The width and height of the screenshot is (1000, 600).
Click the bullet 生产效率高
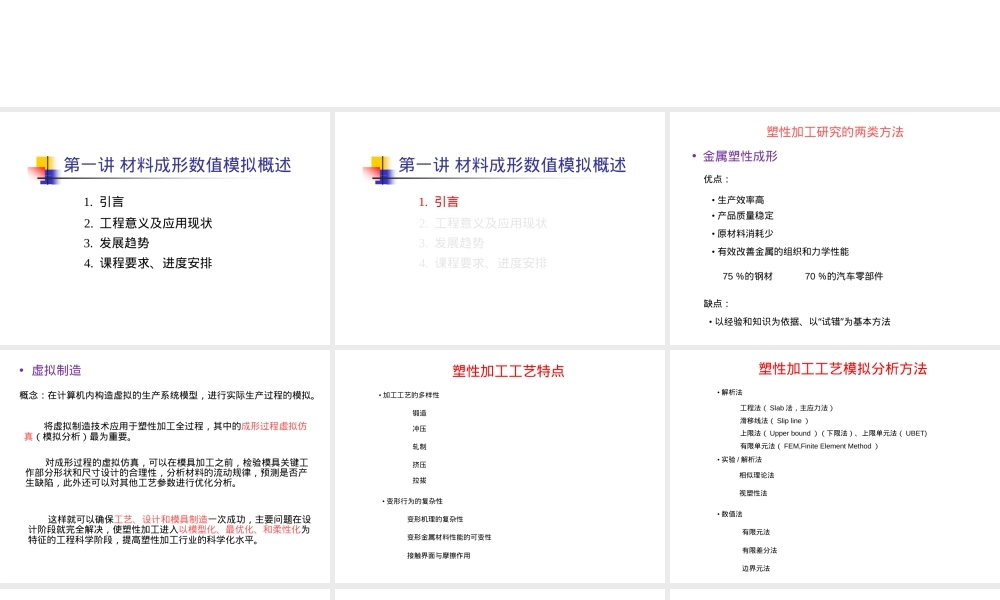(740, 200)
